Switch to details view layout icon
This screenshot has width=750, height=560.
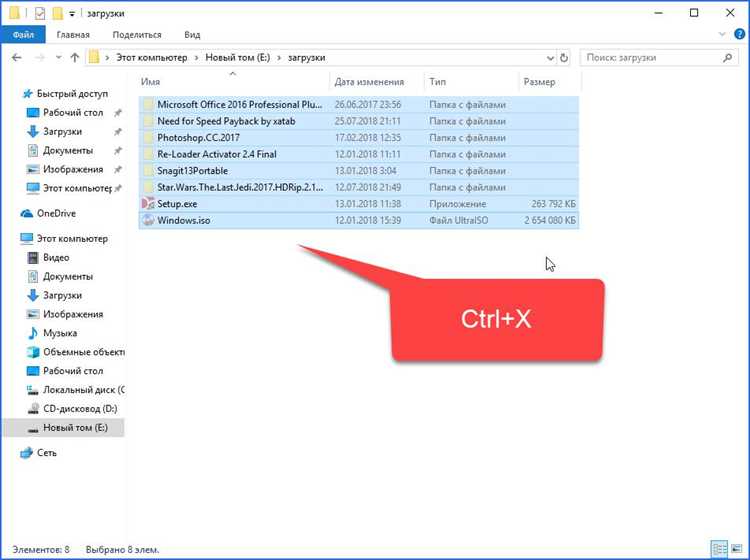718,549
